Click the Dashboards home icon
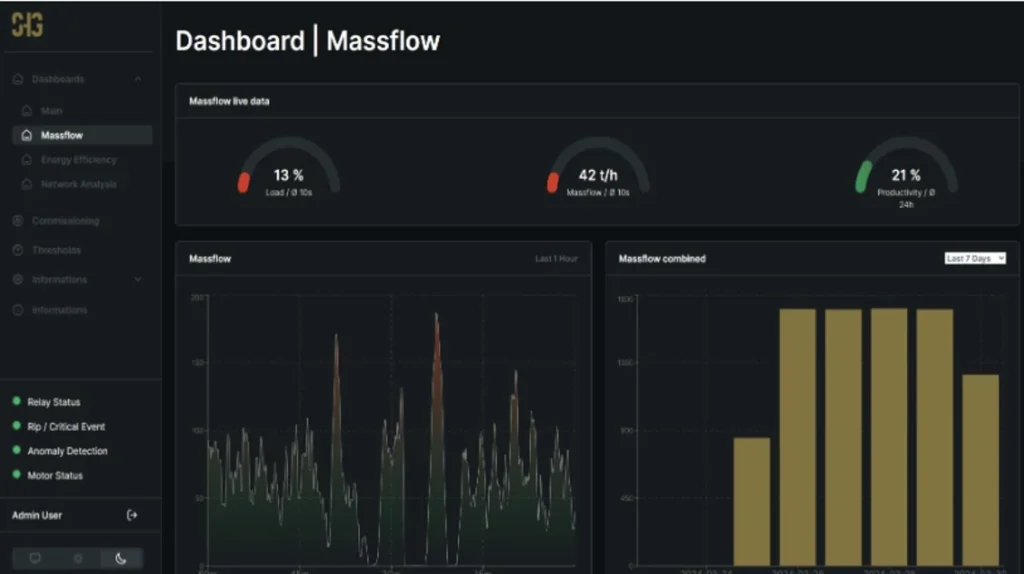1024x574 pixels. point(18,79)
